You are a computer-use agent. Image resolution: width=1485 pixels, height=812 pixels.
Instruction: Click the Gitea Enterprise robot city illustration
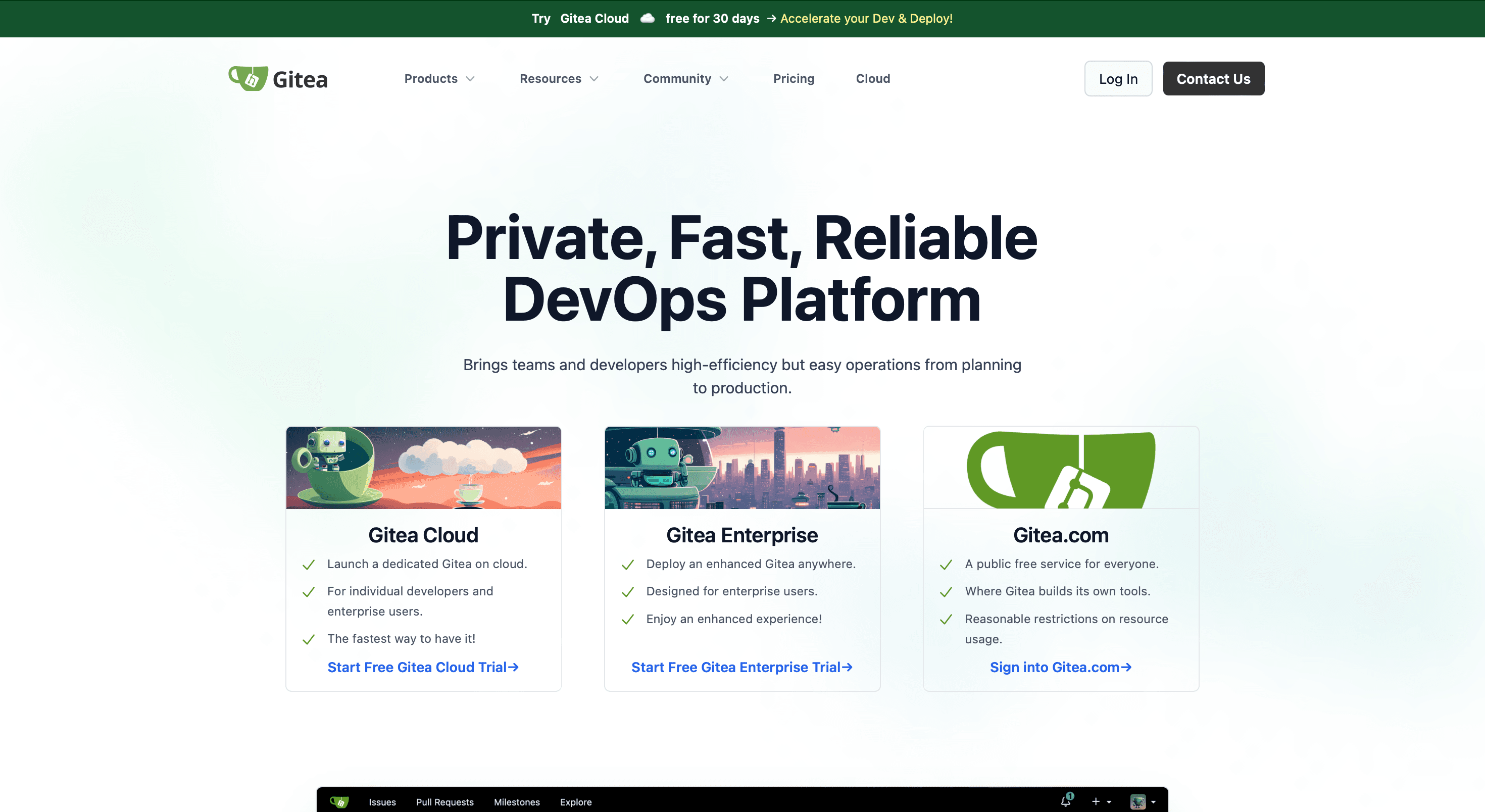(742, 468)
